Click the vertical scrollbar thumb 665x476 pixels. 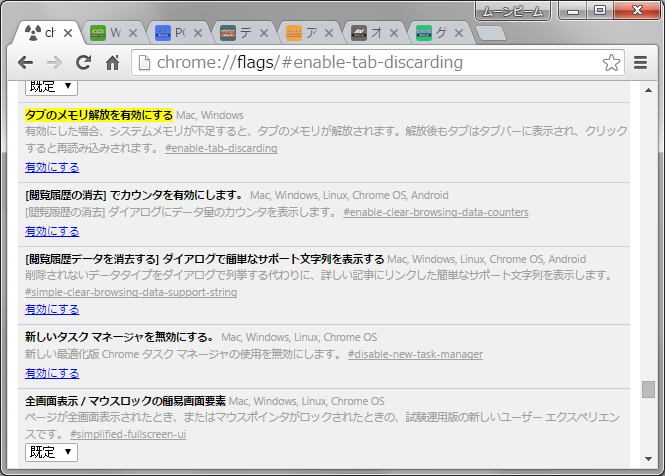648,389
